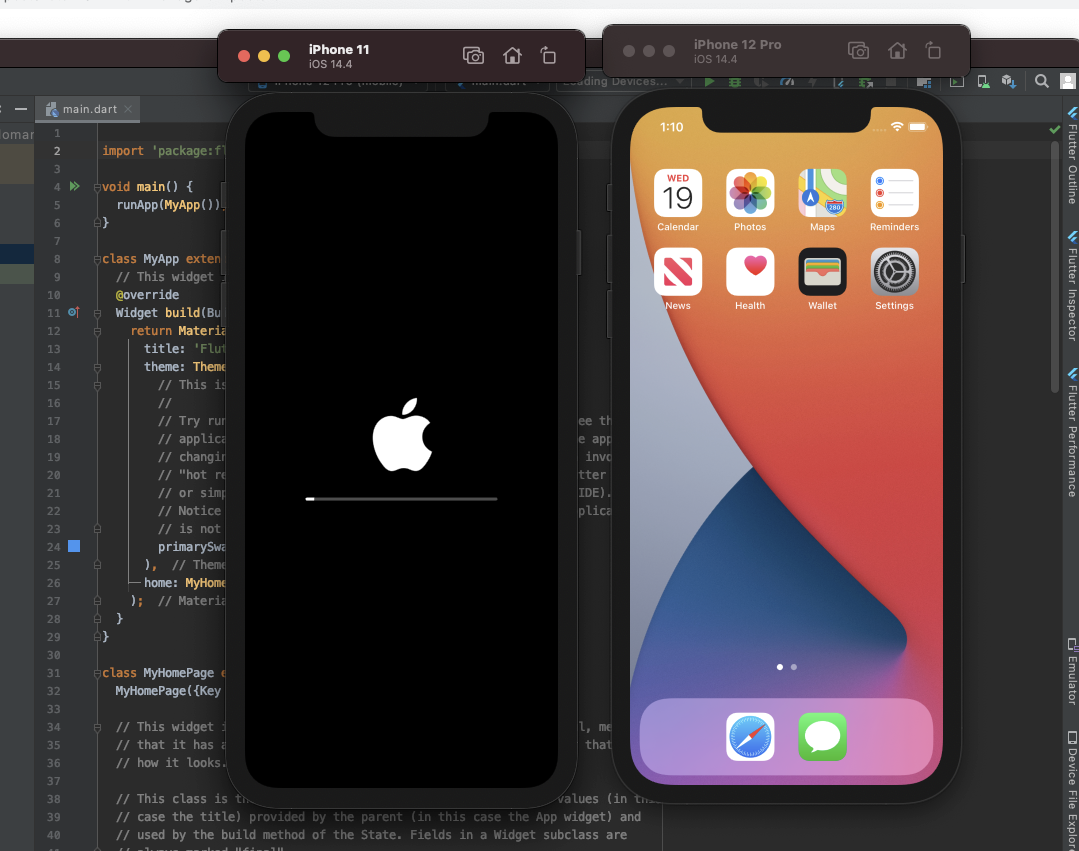The width and height of the screenshot is (1079, 851).
Task: Open Wallet app on the simulator
Action: [822, 272]
